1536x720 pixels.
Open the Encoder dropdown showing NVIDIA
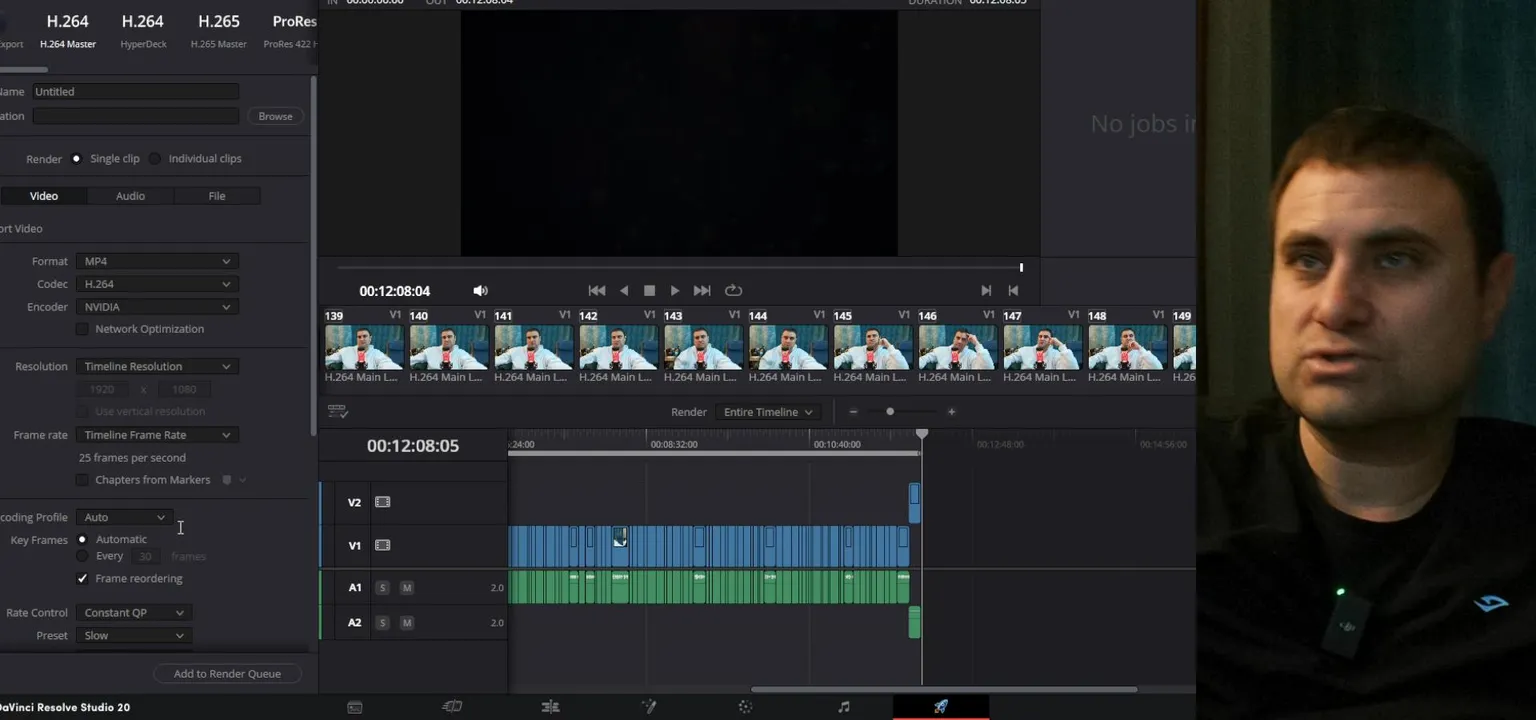pos(157,307)
